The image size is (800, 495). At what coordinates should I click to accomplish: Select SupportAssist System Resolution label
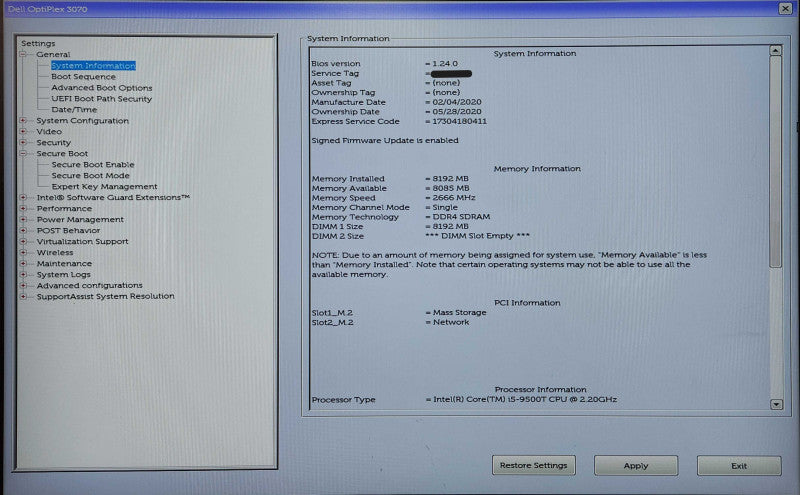coord(105,296)
